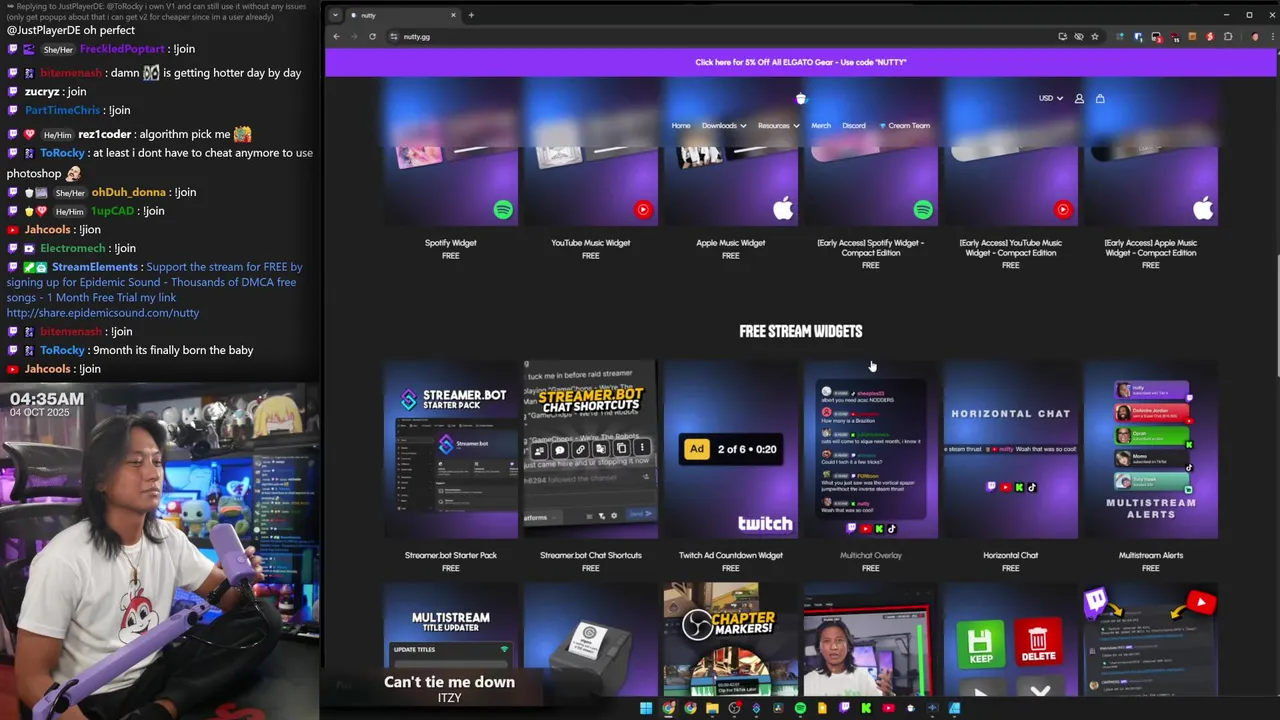Expand the Resources menu
The image size is (1280, 720).
pos(778,125)
